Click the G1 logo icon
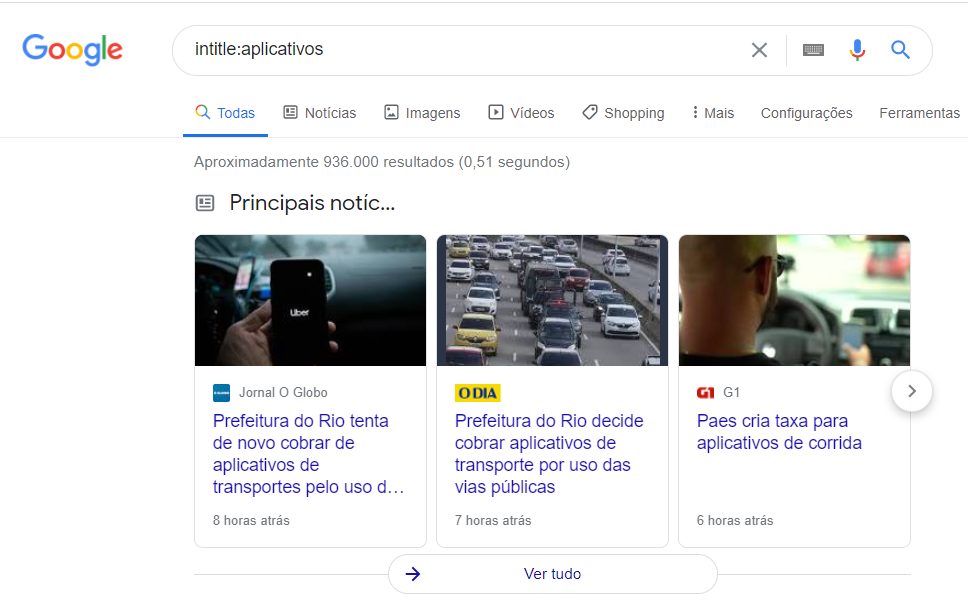 706,393
